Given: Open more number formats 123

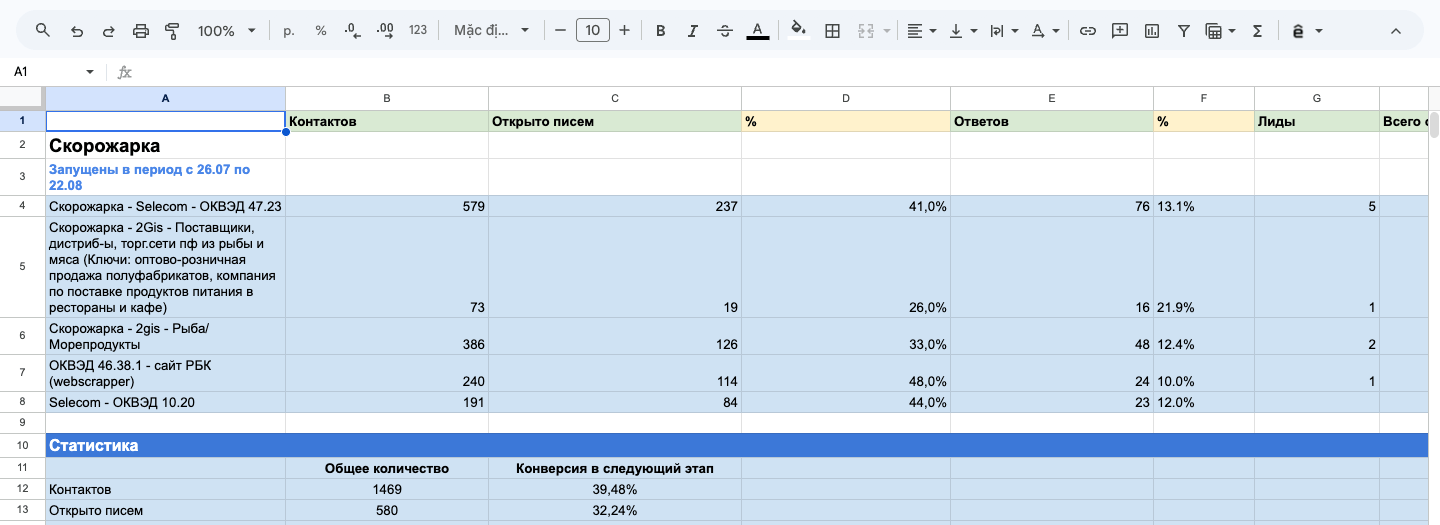Looking at the screenshot, I should pyautogui.click(x=418, y=31).
